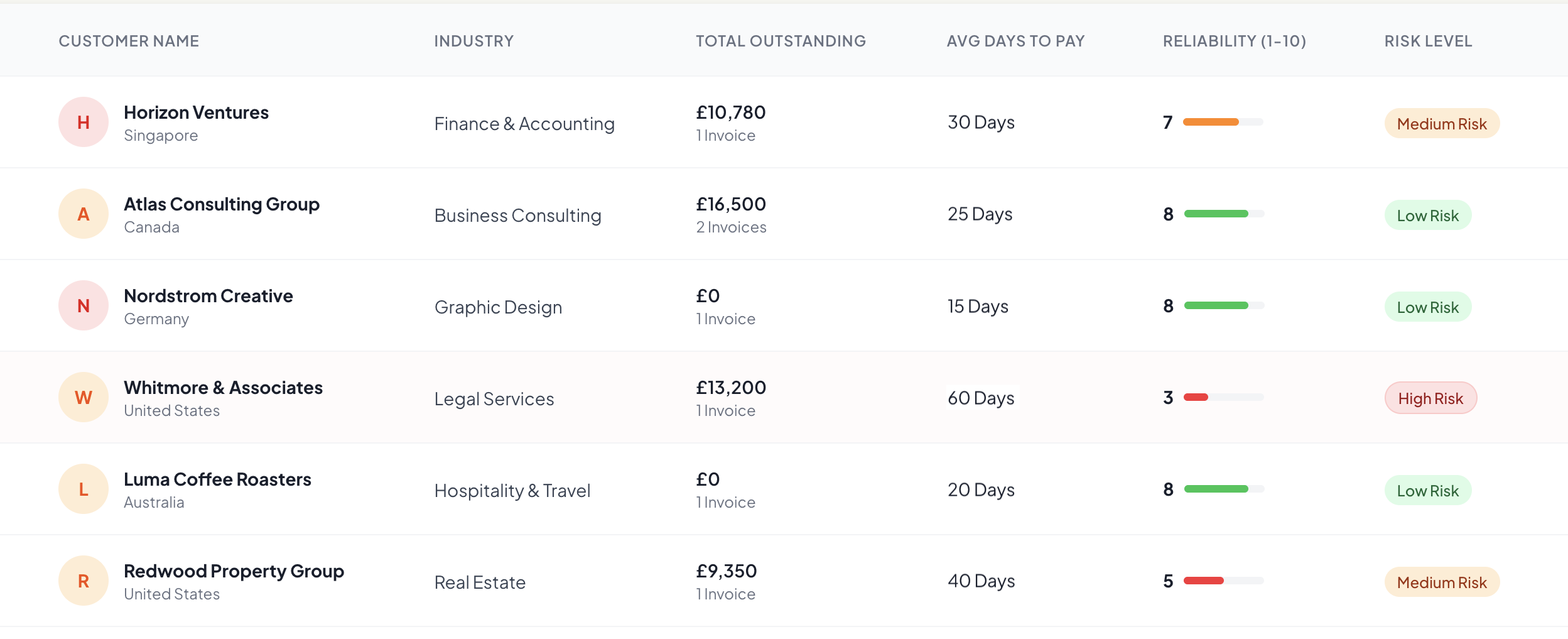Viewport: 1568px width, 639px height.
Task: Select the Luma Coffee Roasters avatar
Action: [x=83, y=489]
